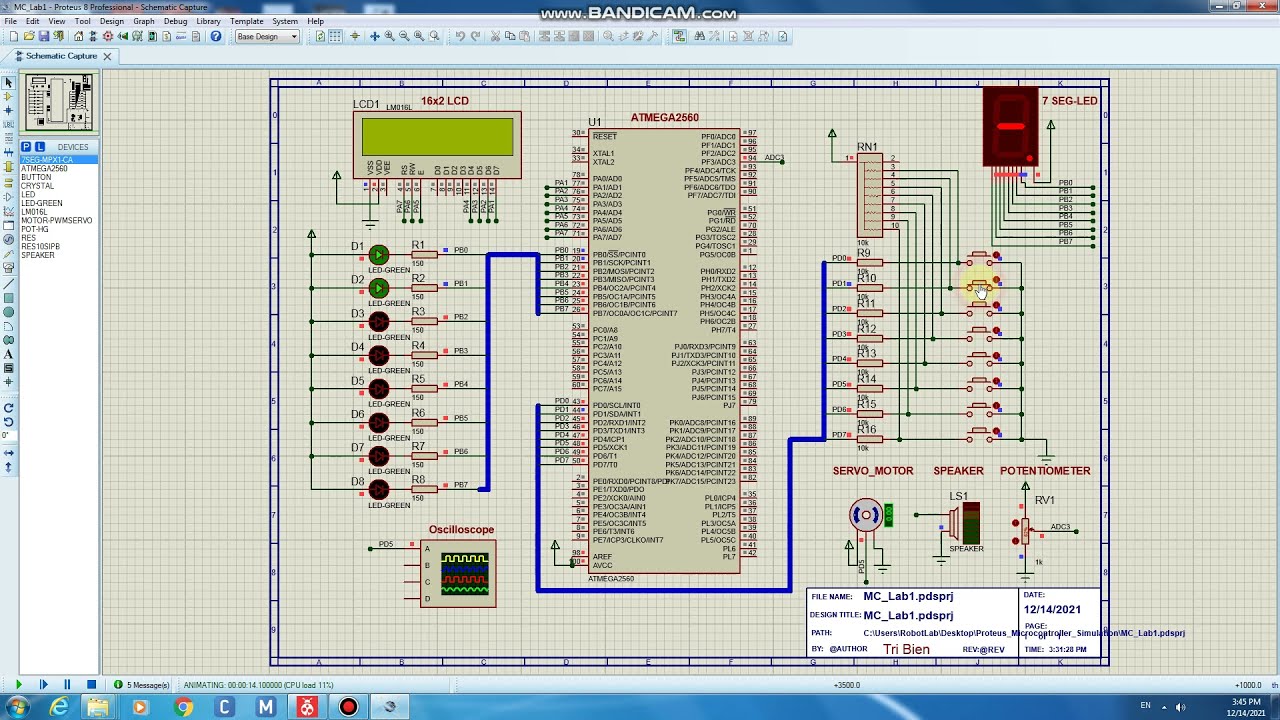Image resolution: width=1280 pixels, height=720 pixels.
Task: Click the Windows Start button
Action: point(18,707)
